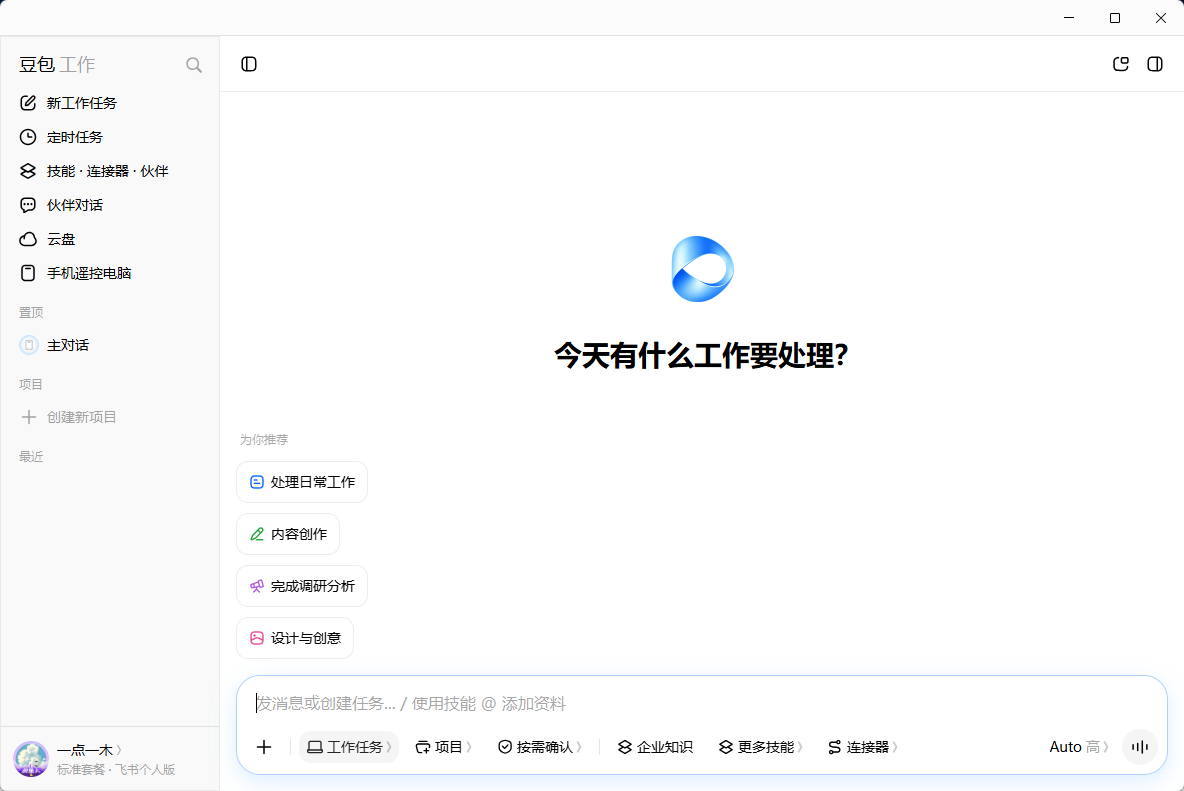The image size is (1184, 791).
Task: Click the voice input waveform icon
Action: coord(1139,746)
